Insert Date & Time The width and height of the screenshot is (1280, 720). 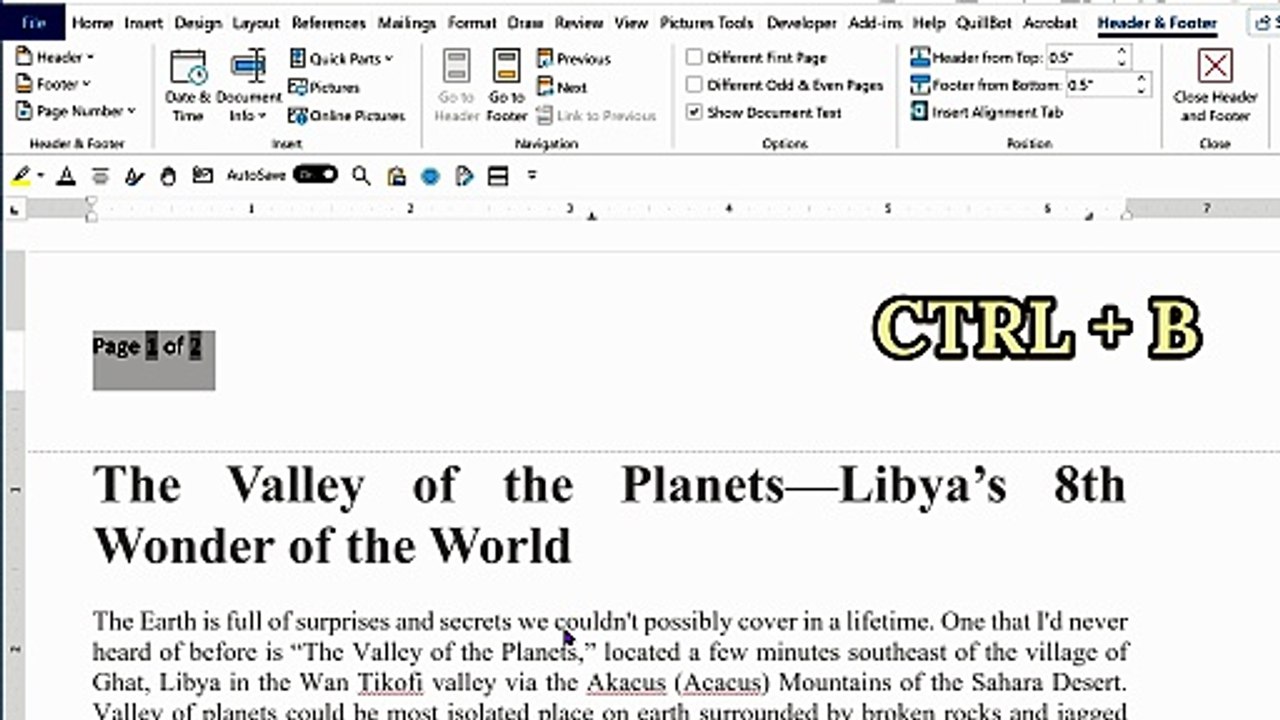click(187, 87)
